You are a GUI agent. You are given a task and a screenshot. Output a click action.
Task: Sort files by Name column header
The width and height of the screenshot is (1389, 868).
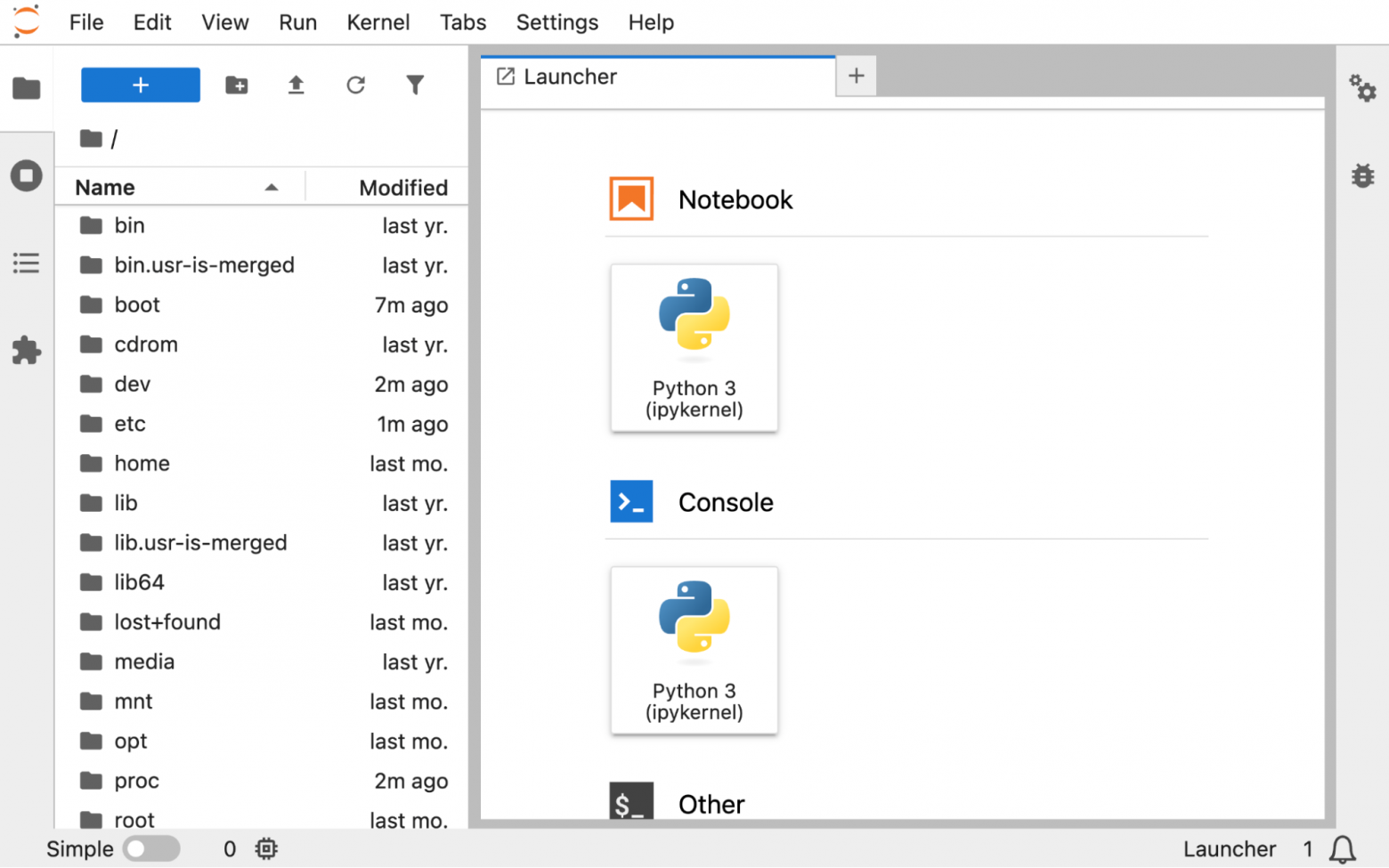coord(105,188)
